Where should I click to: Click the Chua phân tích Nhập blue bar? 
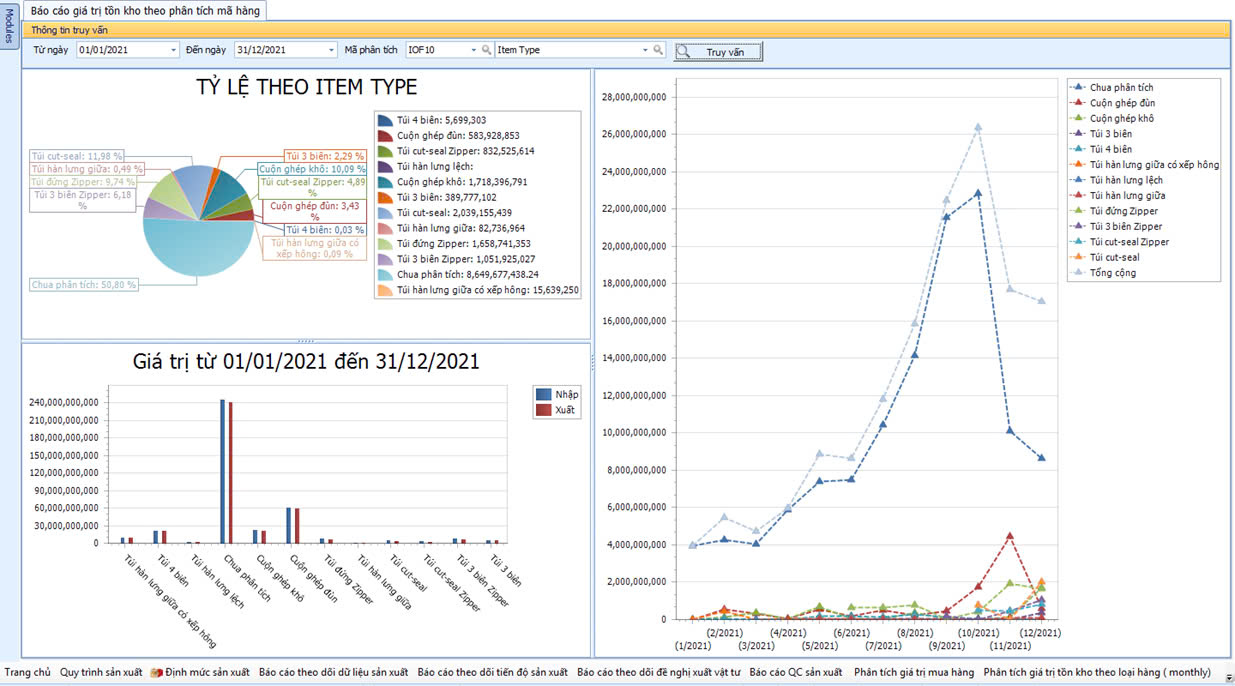222,471
